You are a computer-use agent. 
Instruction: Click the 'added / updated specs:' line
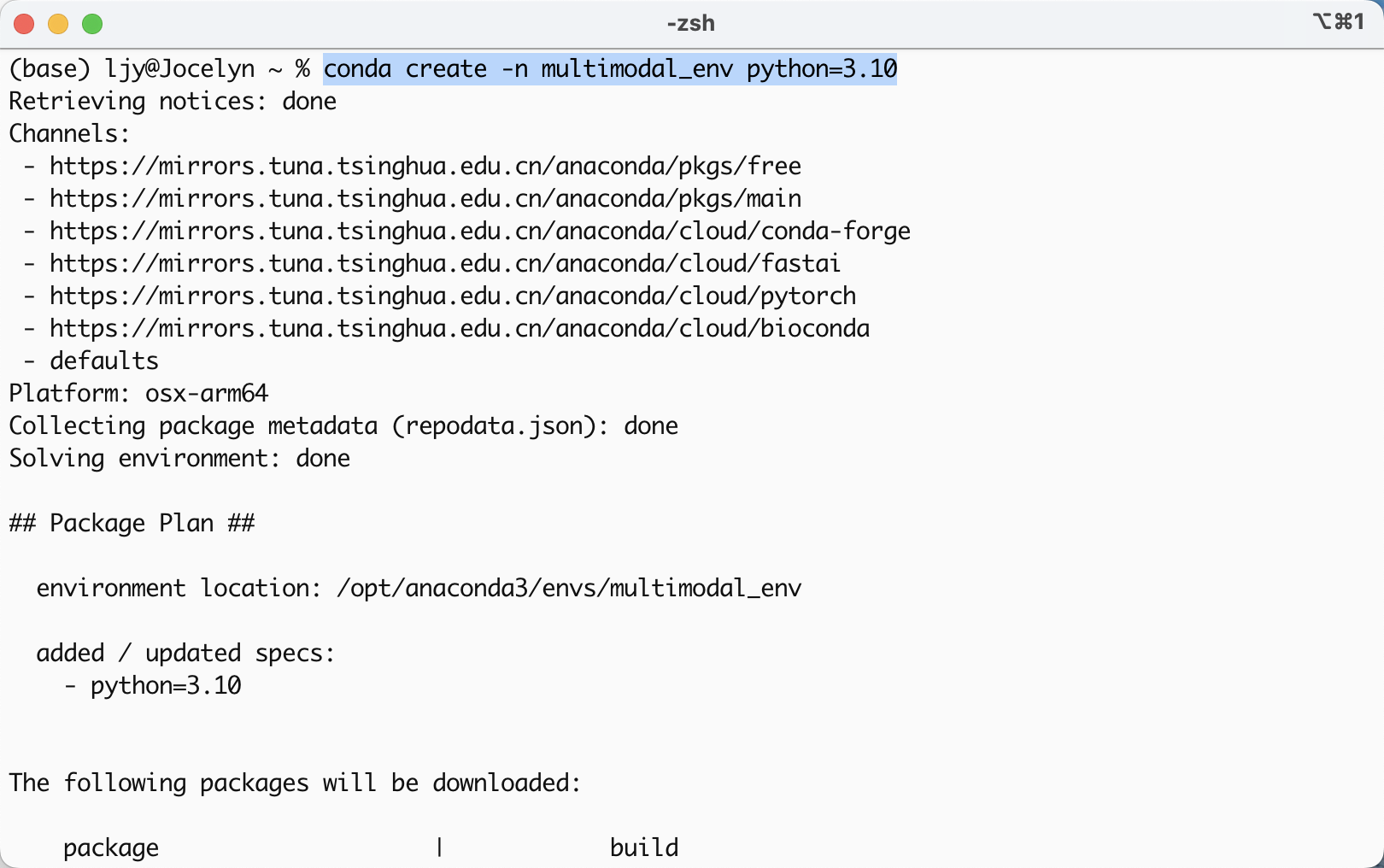click(185, 653)
